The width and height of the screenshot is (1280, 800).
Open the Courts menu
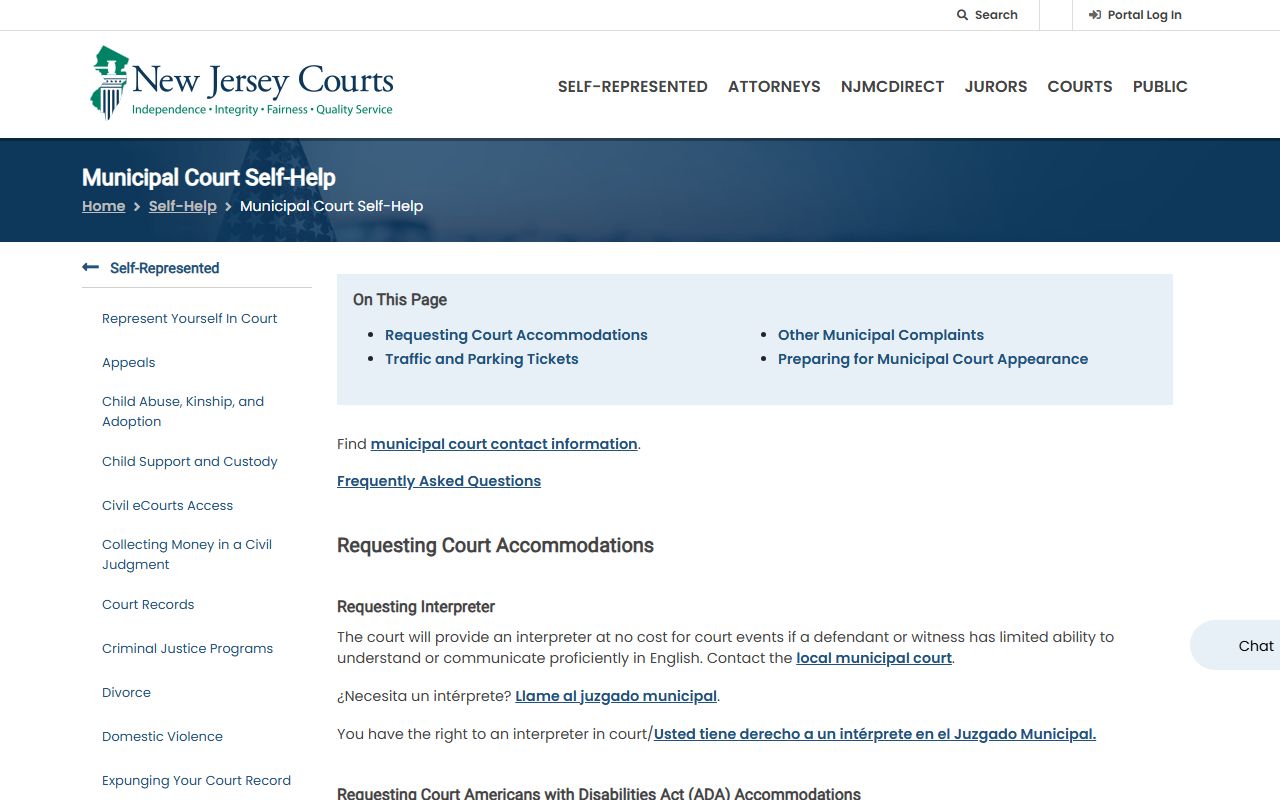(1080, 87)
